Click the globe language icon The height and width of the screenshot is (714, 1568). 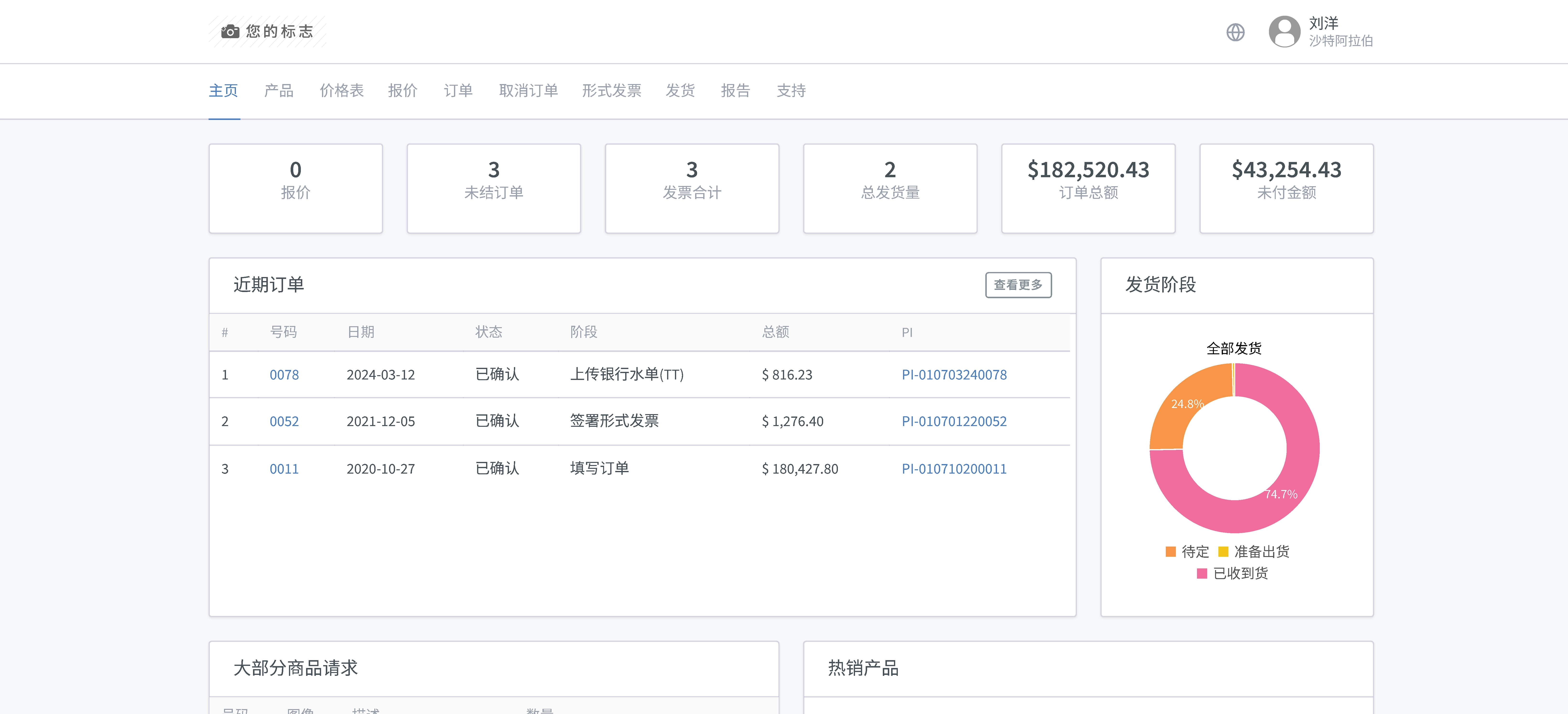1236,32
